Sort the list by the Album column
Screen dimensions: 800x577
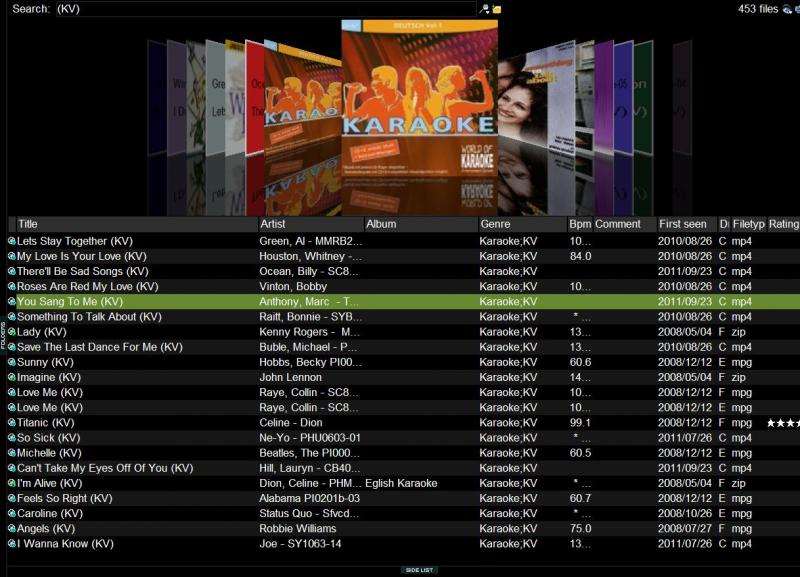pyautogui.click(x=421, y=224)
